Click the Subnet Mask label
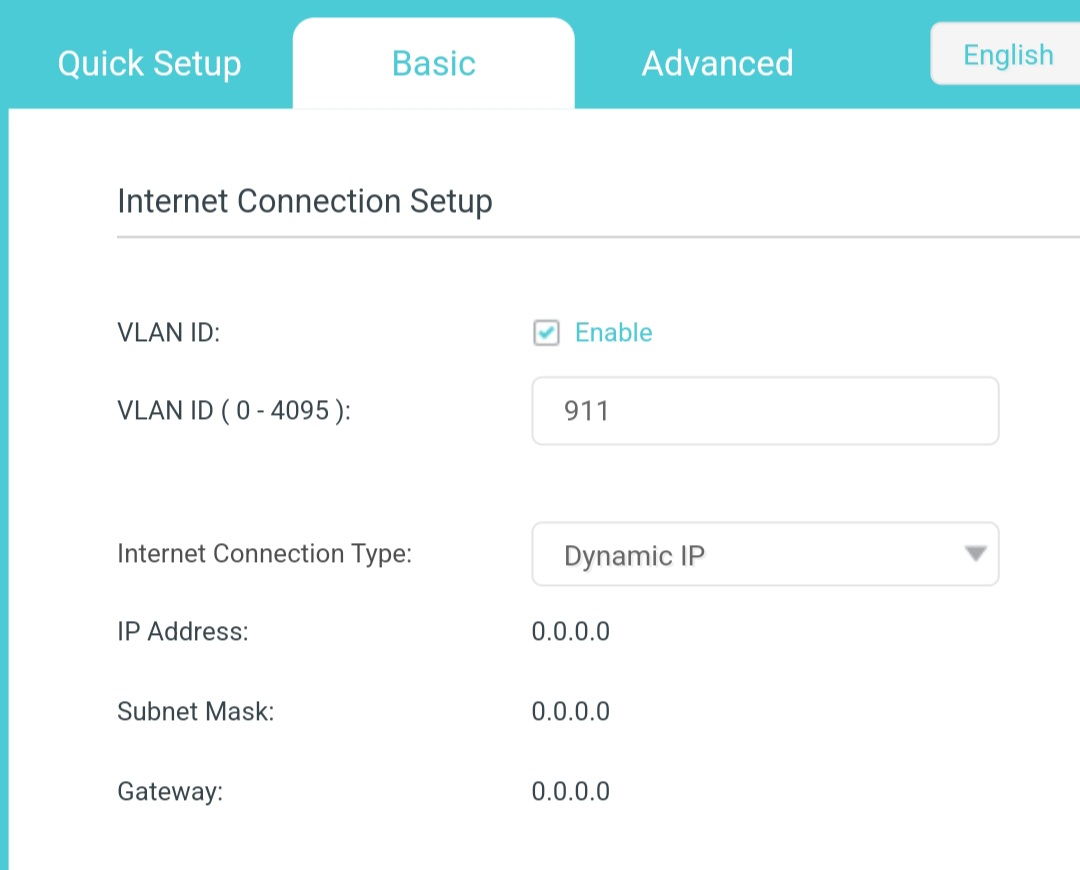This screenshot has height=870, width=1080. pyautogui.click(x=196, y=712)
